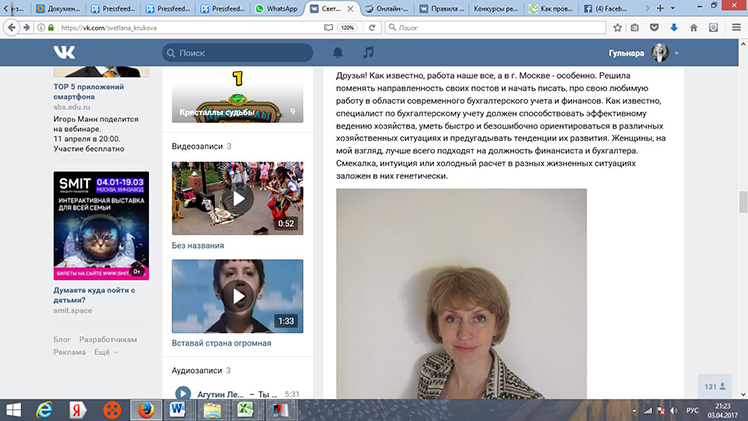Click the vk.com address bar
The height and width of the screenshot is (421, 748).
tap(191, 28)
